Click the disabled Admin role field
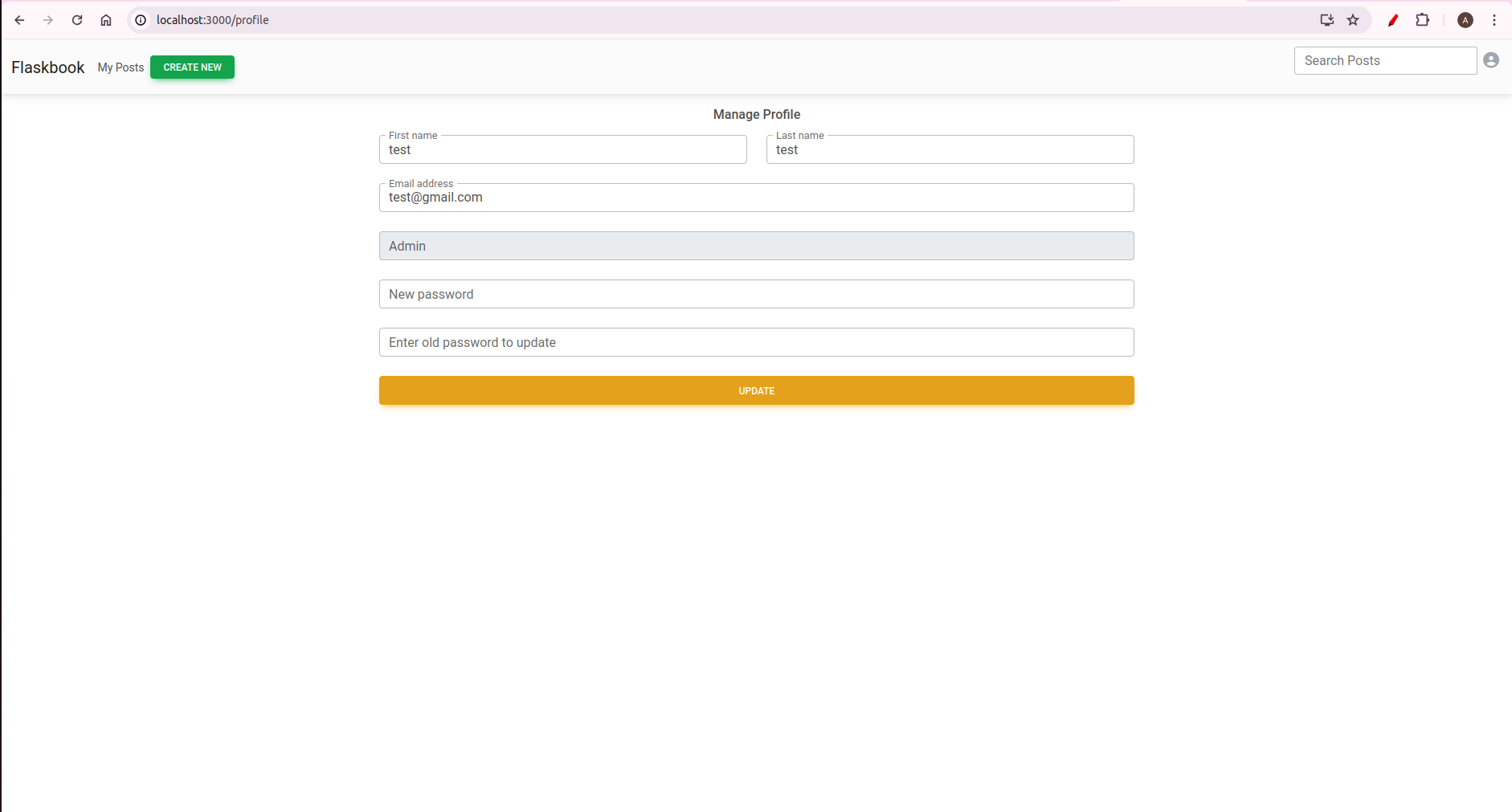 tap(756, 246)
